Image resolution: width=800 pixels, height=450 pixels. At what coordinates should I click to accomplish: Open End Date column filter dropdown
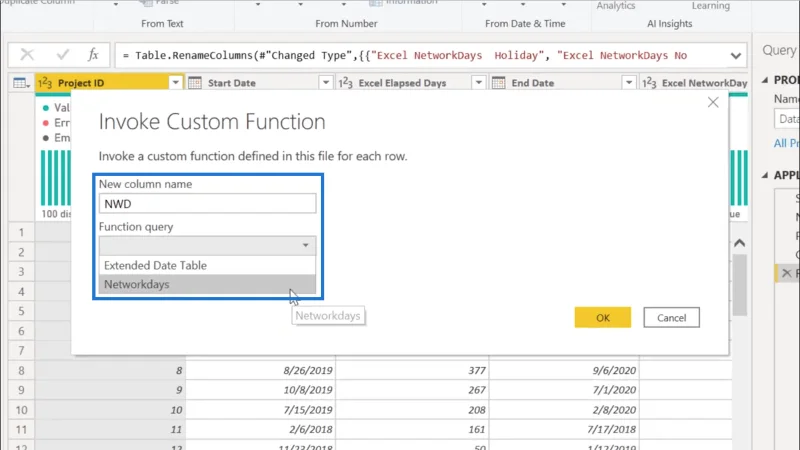pyautogui.click(x=629, y=83)
